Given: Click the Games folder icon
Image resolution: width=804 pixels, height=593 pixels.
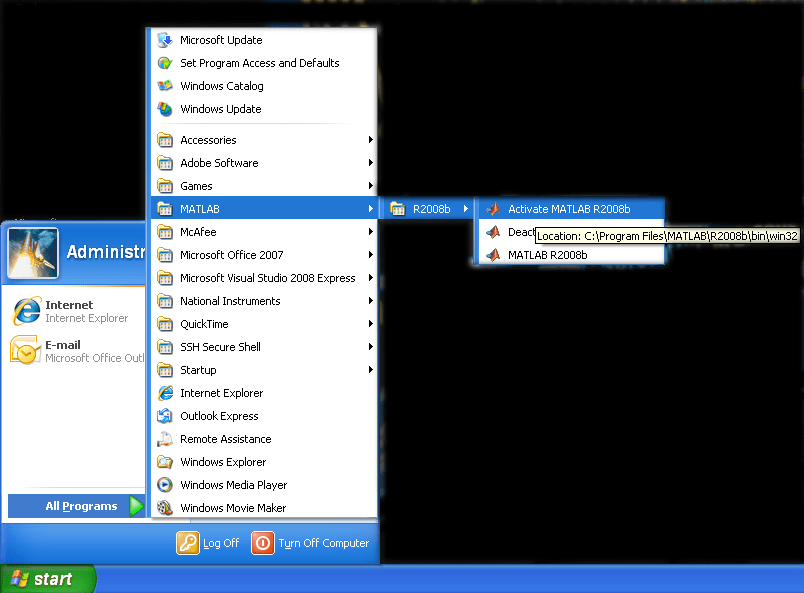Looking at the screenshot, I should pos(165,186).
